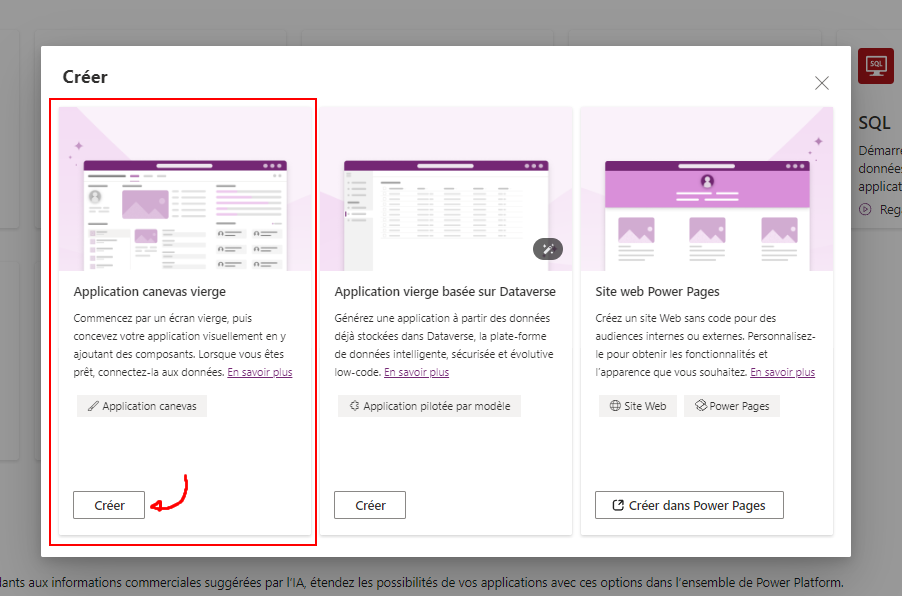
Task: Click the Site web Power Pages title
Action: [658, 292]
